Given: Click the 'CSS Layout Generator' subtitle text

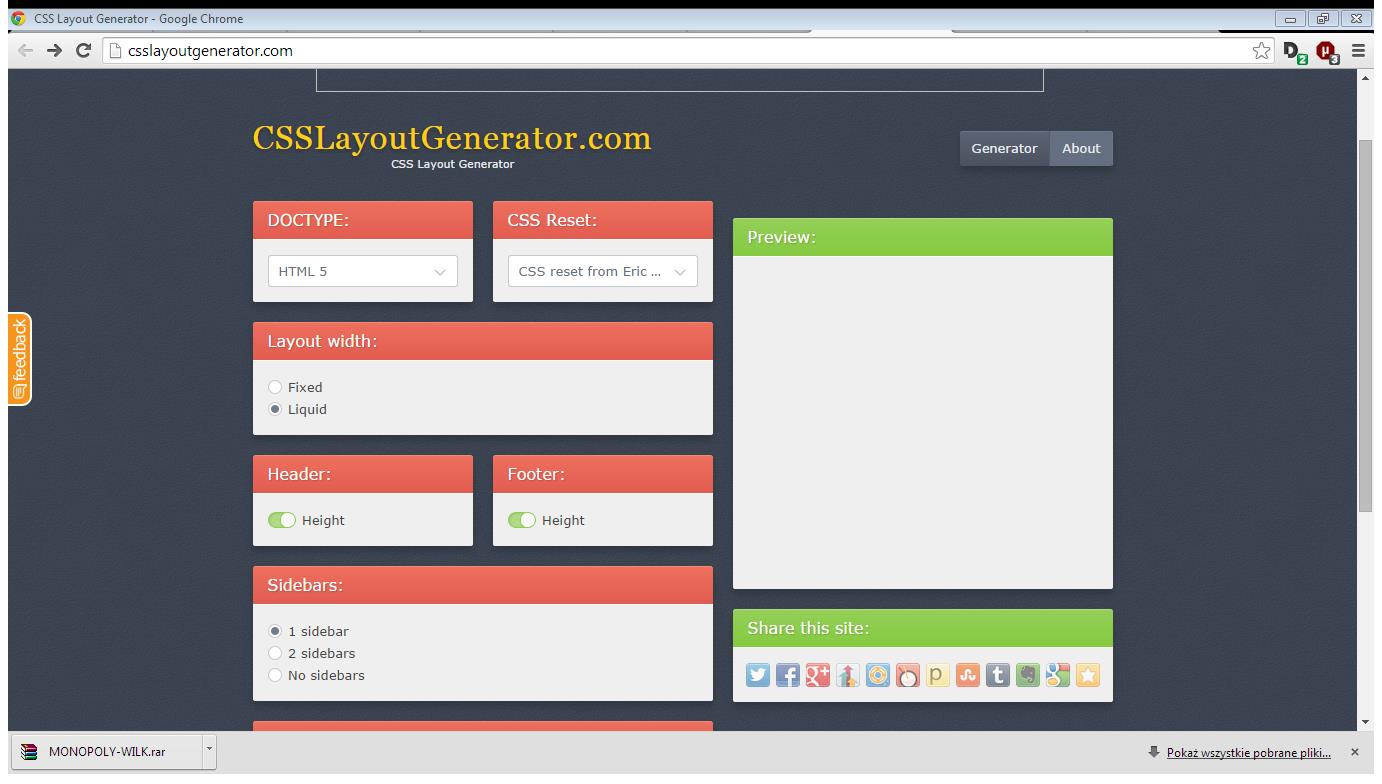Looking at the screenshot, I should [452, 164].
